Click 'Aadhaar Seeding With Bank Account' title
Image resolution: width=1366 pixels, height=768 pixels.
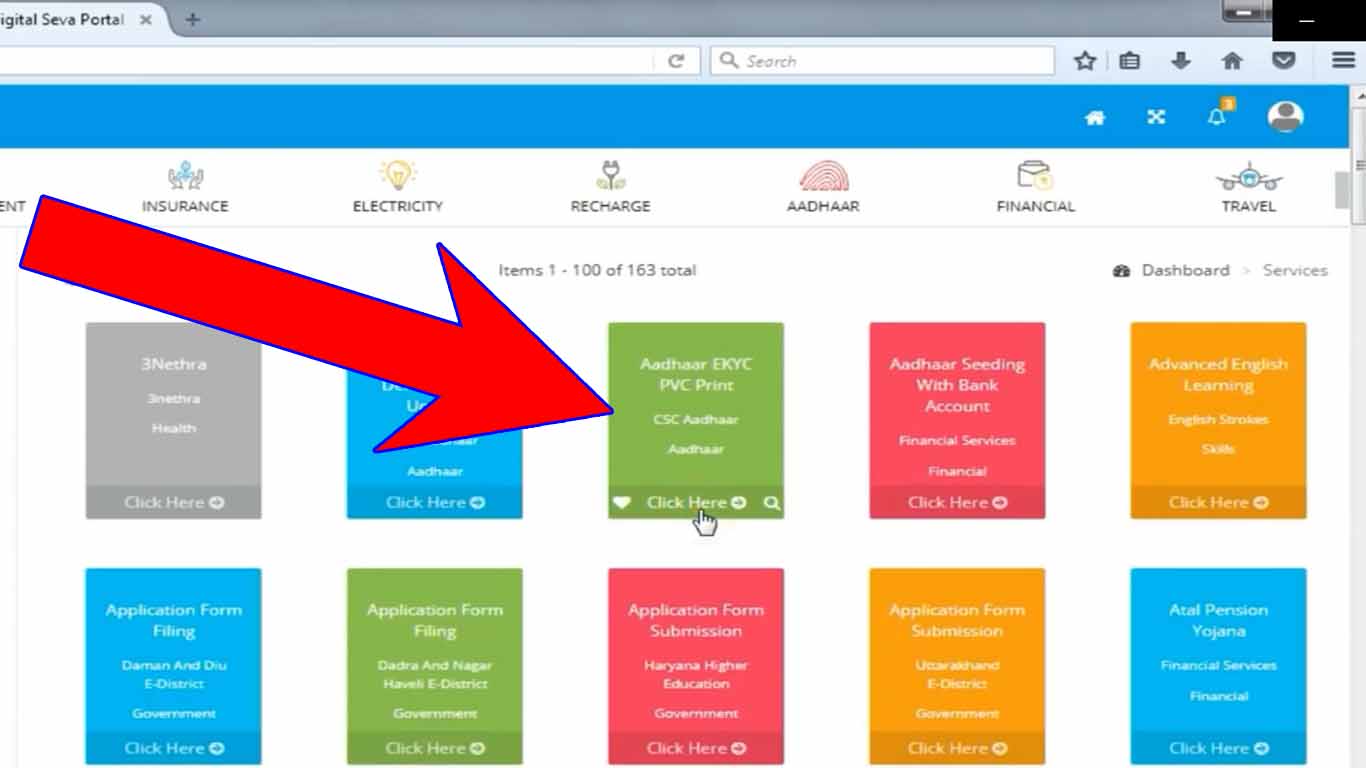pos(957,385)
